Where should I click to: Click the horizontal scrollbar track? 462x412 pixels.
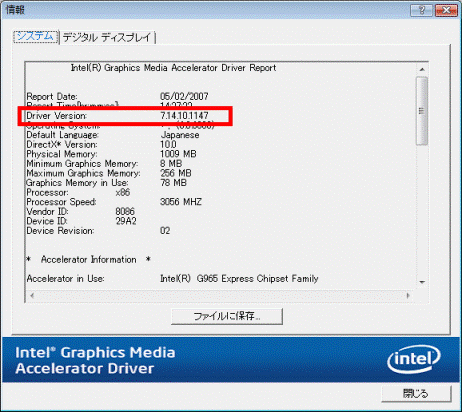click(220, 295)
